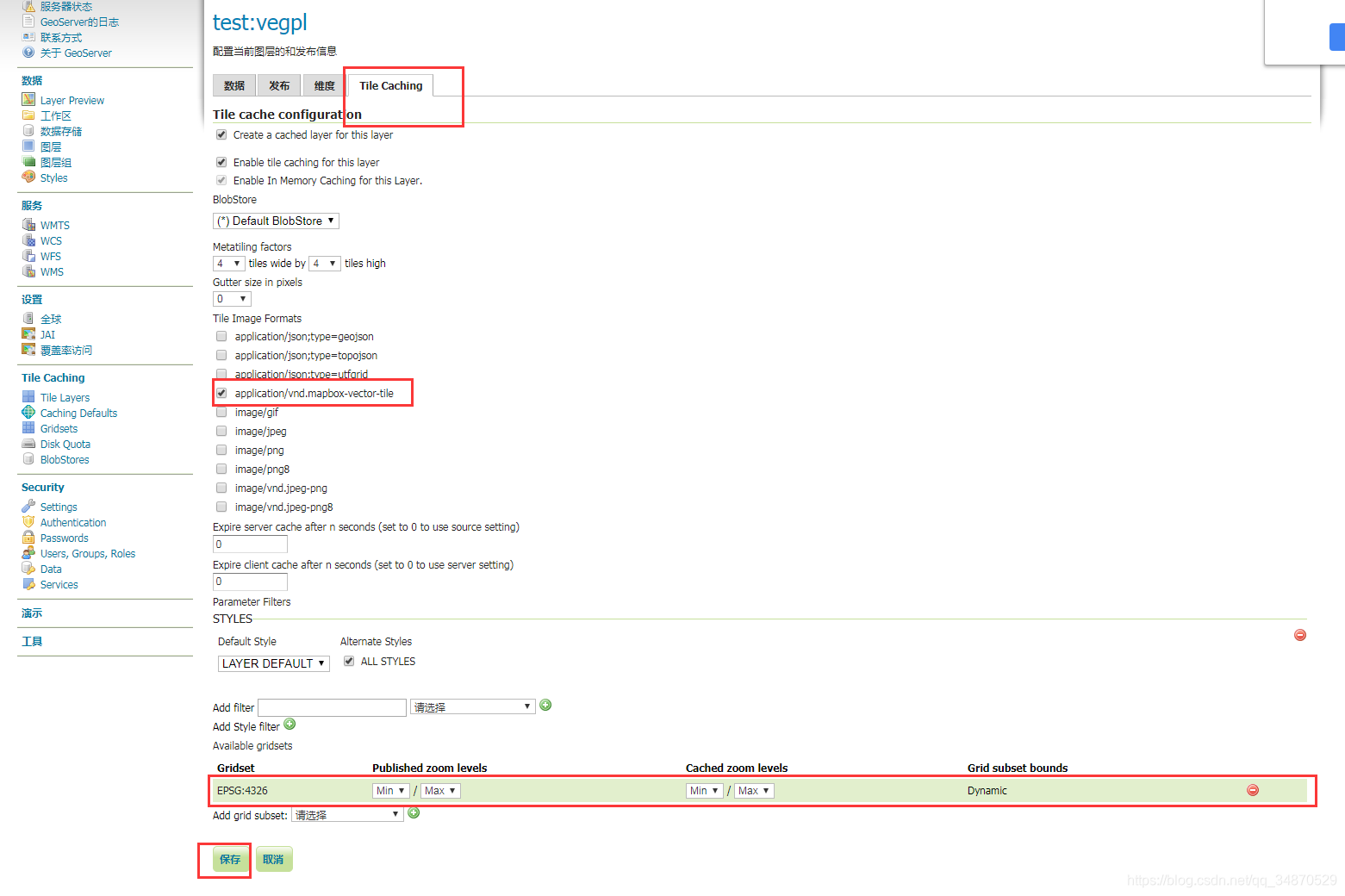The width and height of the screenshot is (1345, 896).
Task: Open Published zoom levels Min dropdown
Action: (390, 791)
